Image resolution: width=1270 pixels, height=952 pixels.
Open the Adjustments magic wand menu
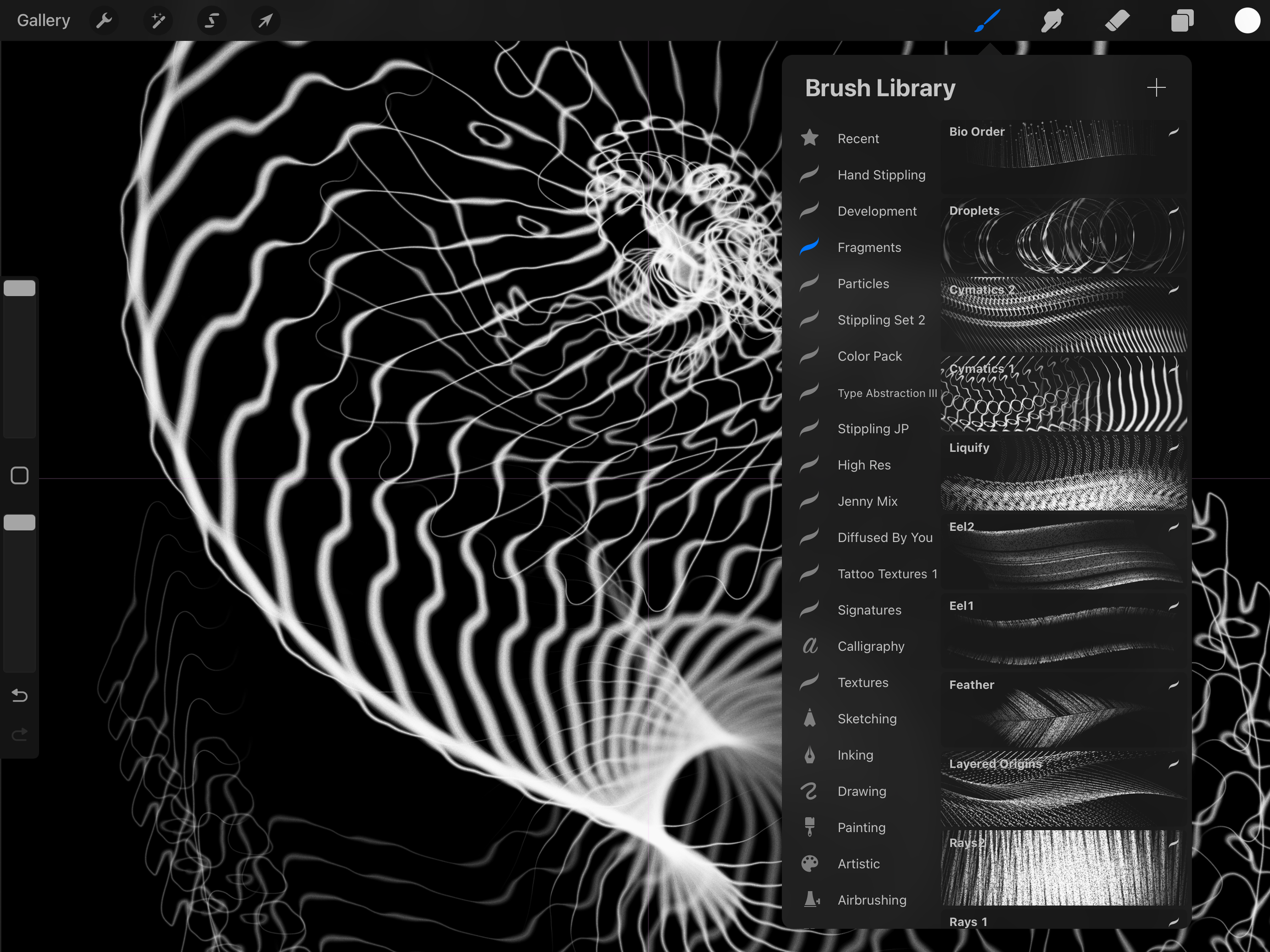point(158,21)
